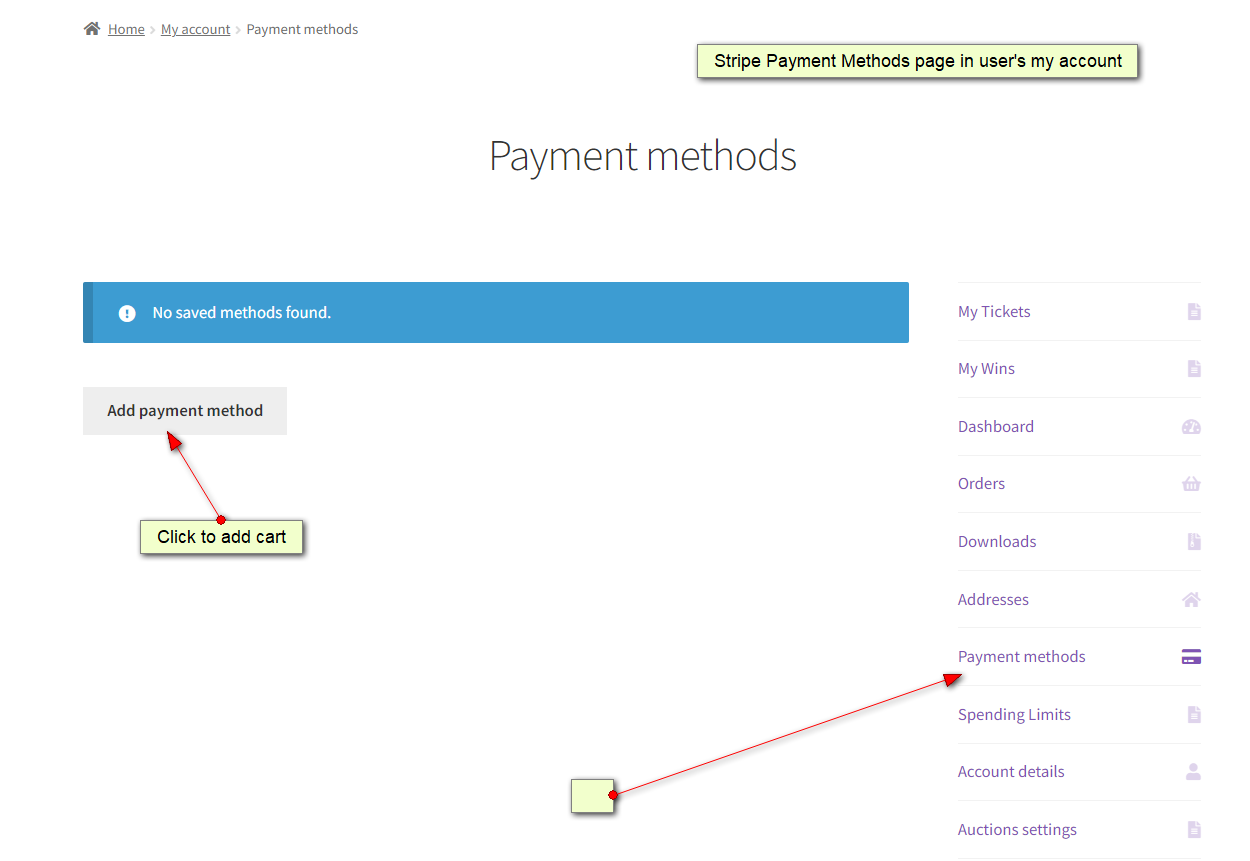Image resolution: width=1250 pixels, height=861 pixels.
Task: Click the Auctions settings document icon
Action: [1193, 830]
